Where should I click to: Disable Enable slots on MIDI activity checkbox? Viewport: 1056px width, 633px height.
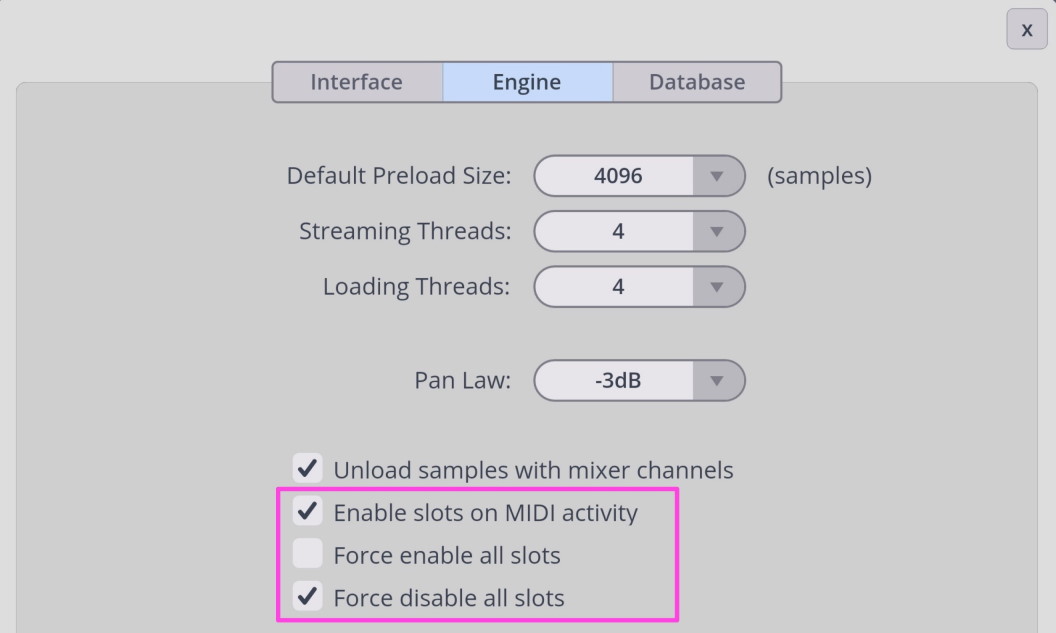click(308, 511)
